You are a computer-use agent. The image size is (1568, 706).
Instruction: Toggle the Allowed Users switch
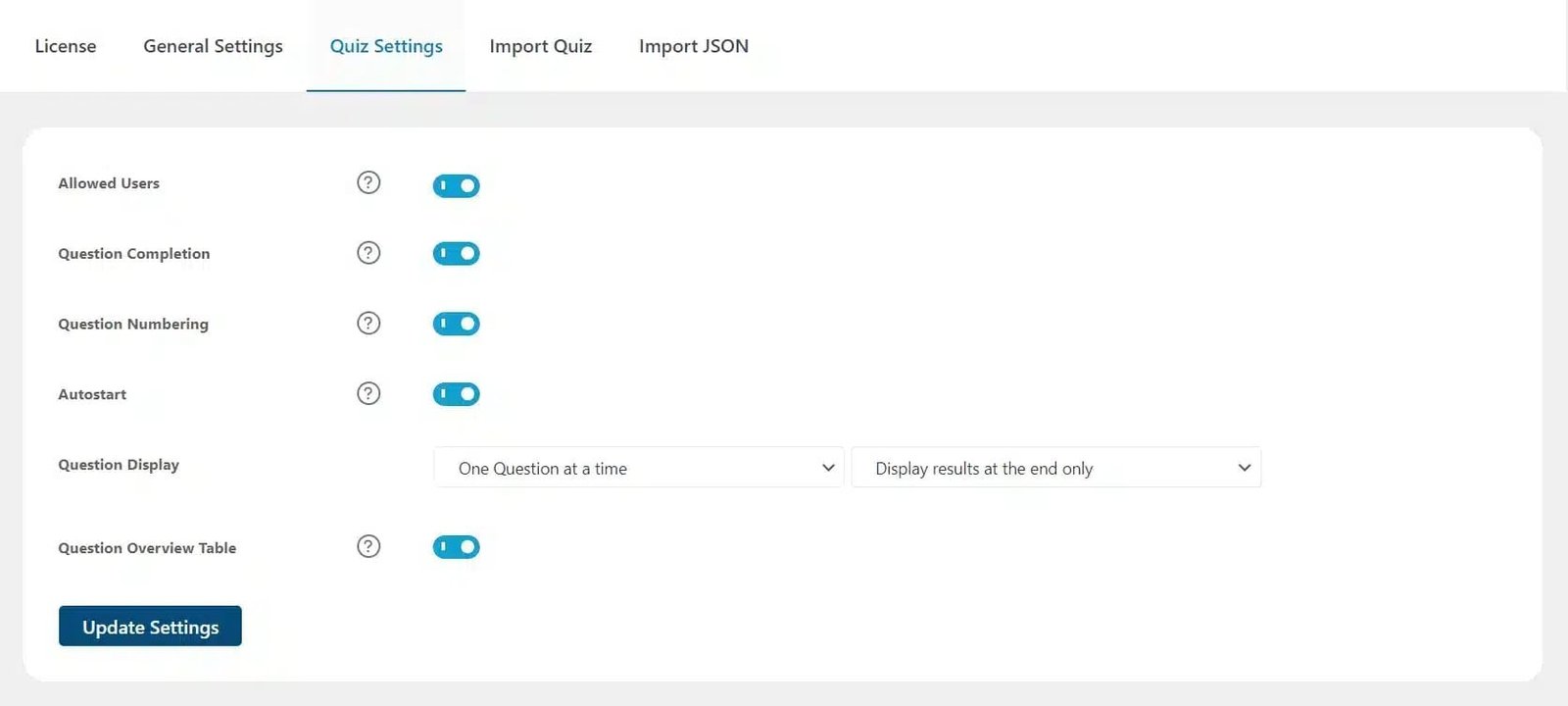click(x=457, y=185)
